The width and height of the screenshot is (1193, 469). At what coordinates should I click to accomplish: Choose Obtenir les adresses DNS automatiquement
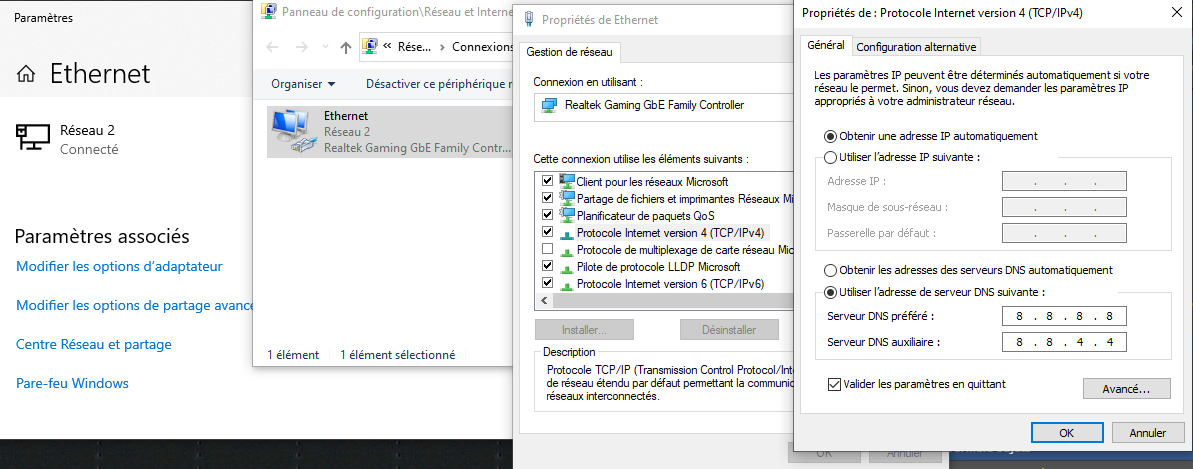(830, 270)
